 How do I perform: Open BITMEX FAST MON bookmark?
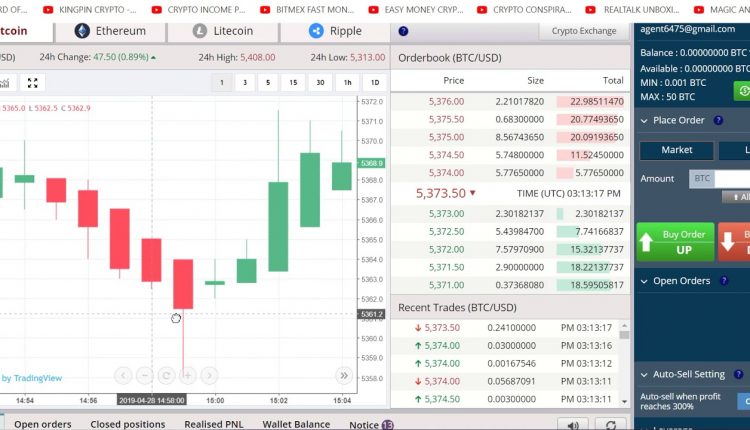pos(308,10)
